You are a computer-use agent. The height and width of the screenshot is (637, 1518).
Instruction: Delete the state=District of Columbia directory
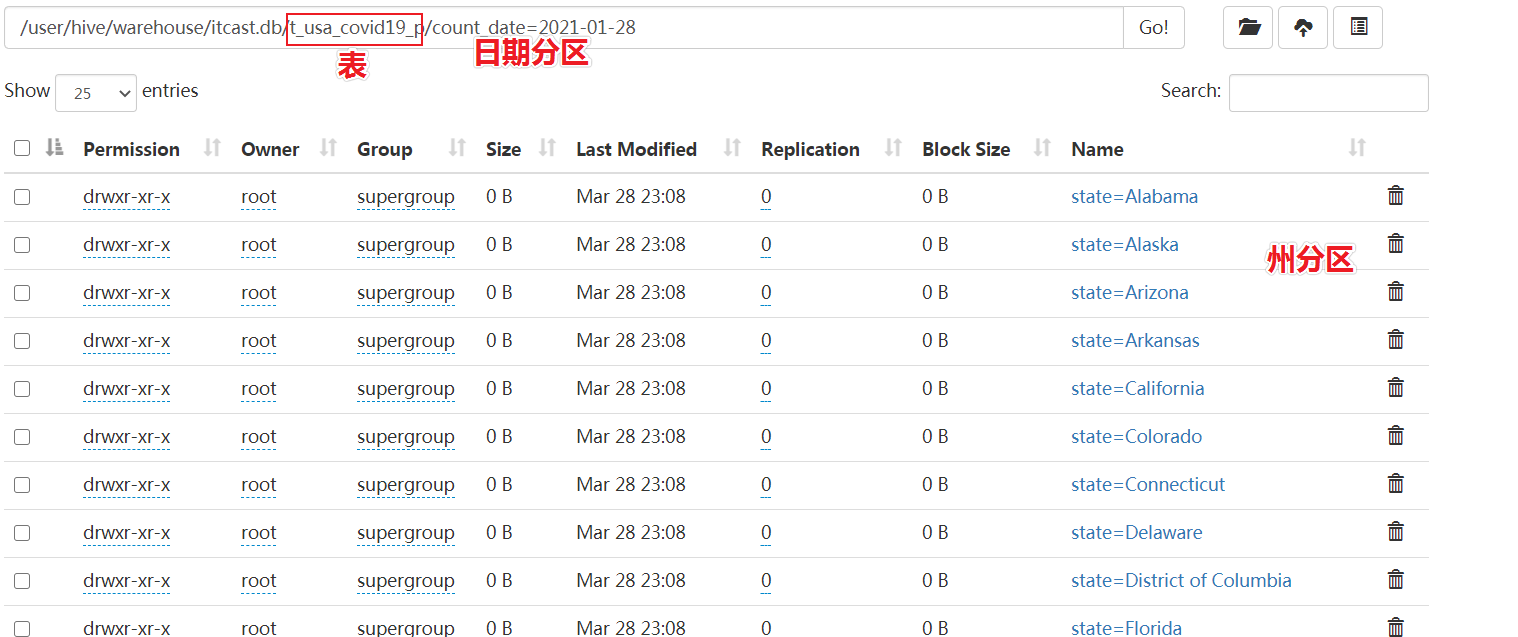pyautogui.click(x=1396, y=580)
